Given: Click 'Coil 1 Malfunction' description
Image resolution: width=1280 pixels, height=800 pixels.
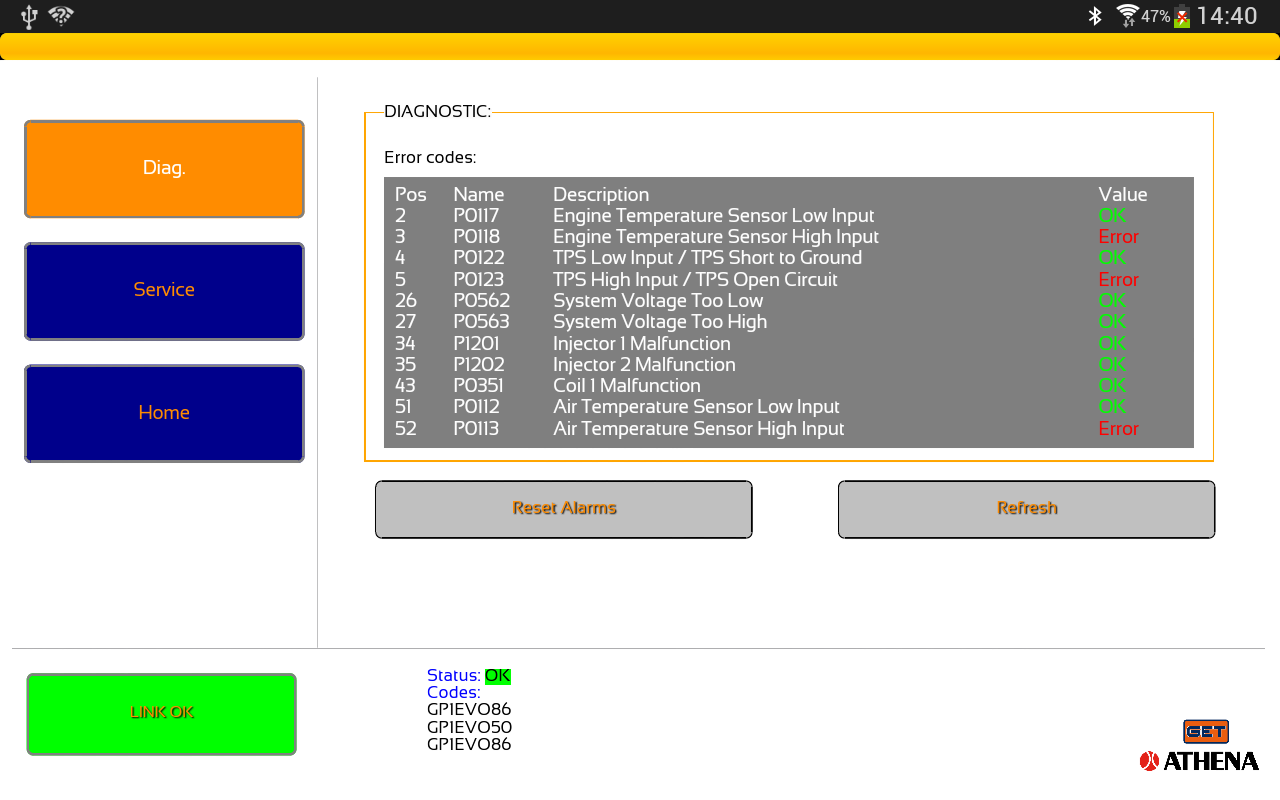Looking at the screenshot, I should (627, 386).
